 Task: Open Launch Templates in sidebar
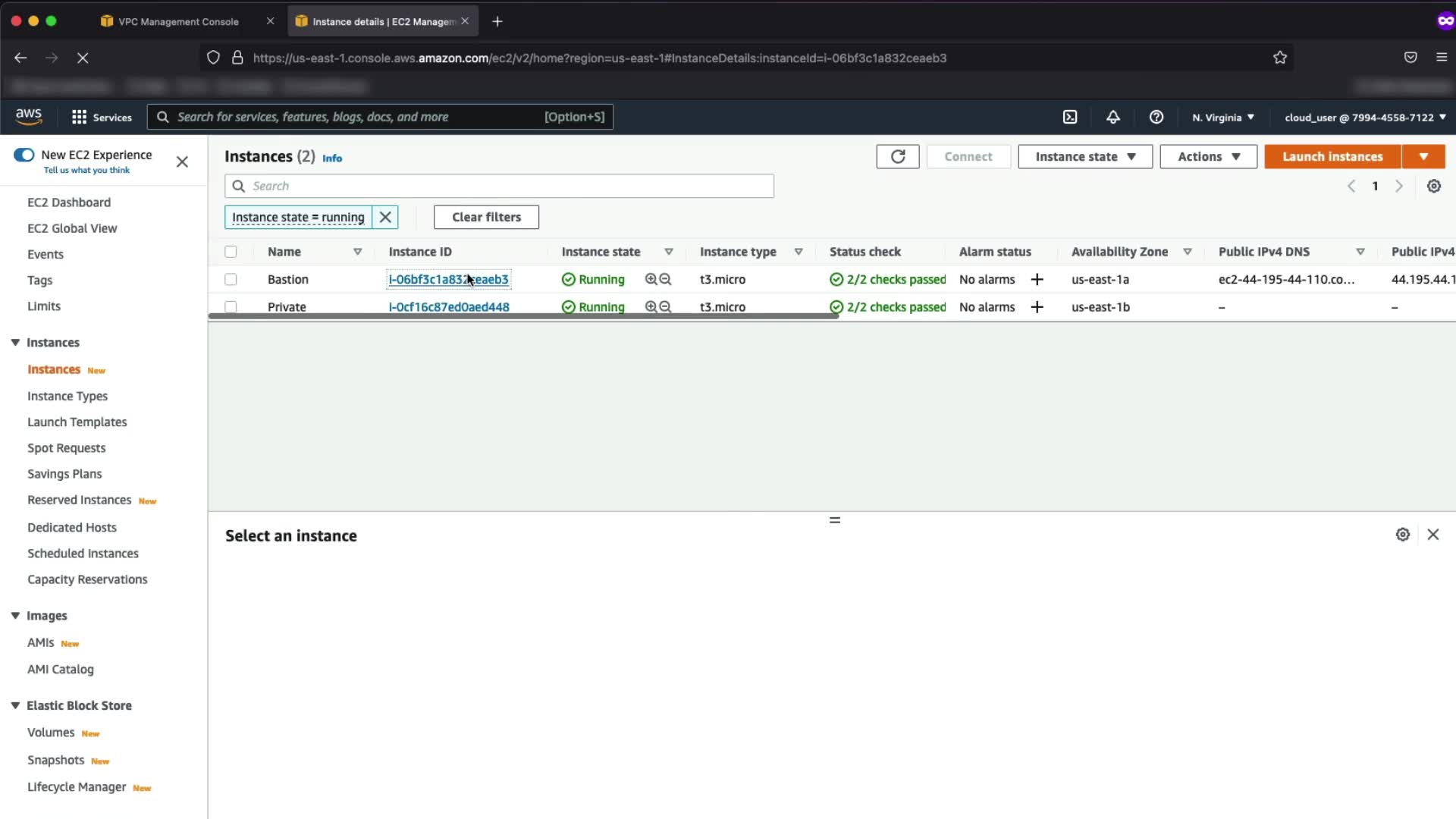coord(77,422)
